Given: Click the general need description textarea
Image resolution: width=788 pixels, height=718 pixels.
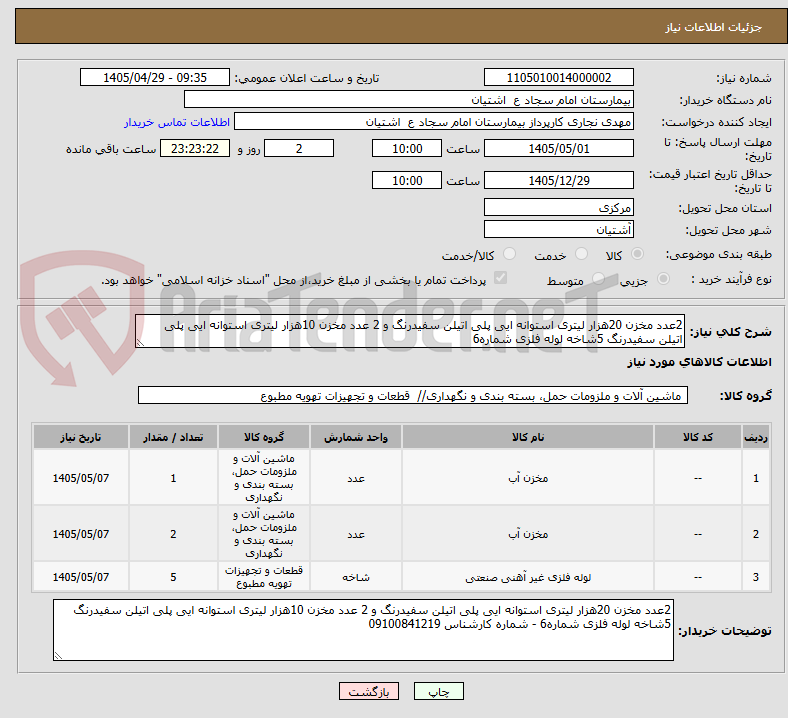Looking at the screenshot, I should tap(410, 332).
